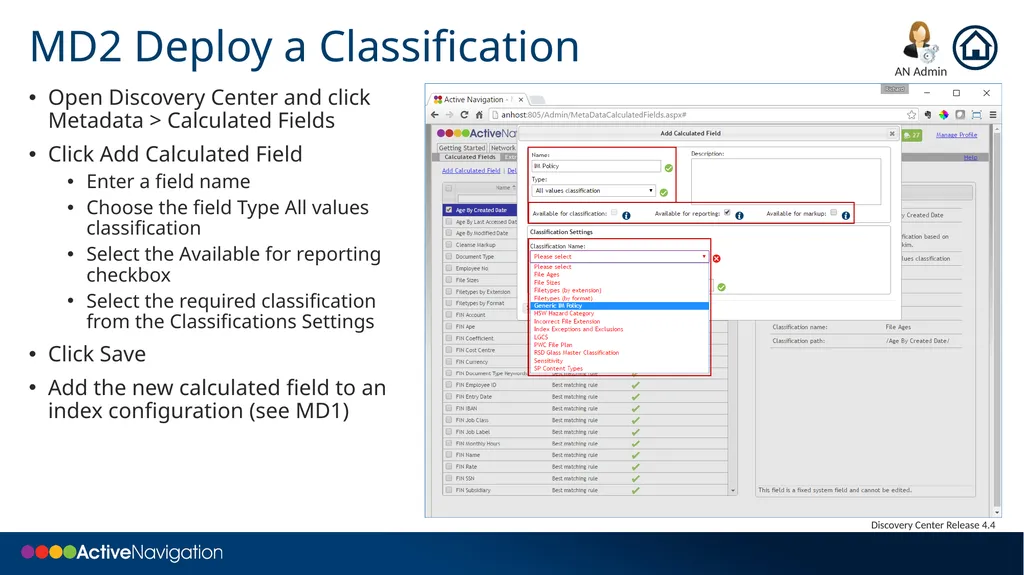Screen dimensions: 1024x575
Task: Choose MSW Hazard Category option
Action: click(564, 314)
